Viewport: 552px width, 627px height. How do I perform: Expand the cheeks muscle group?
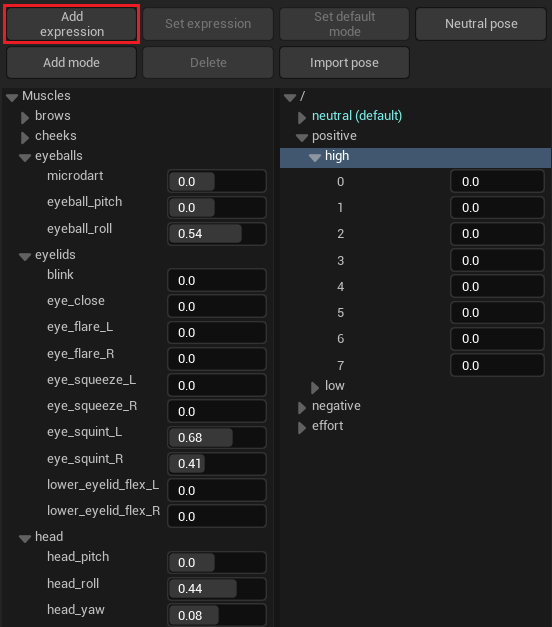pyautogui.click(x=25, y=137)
